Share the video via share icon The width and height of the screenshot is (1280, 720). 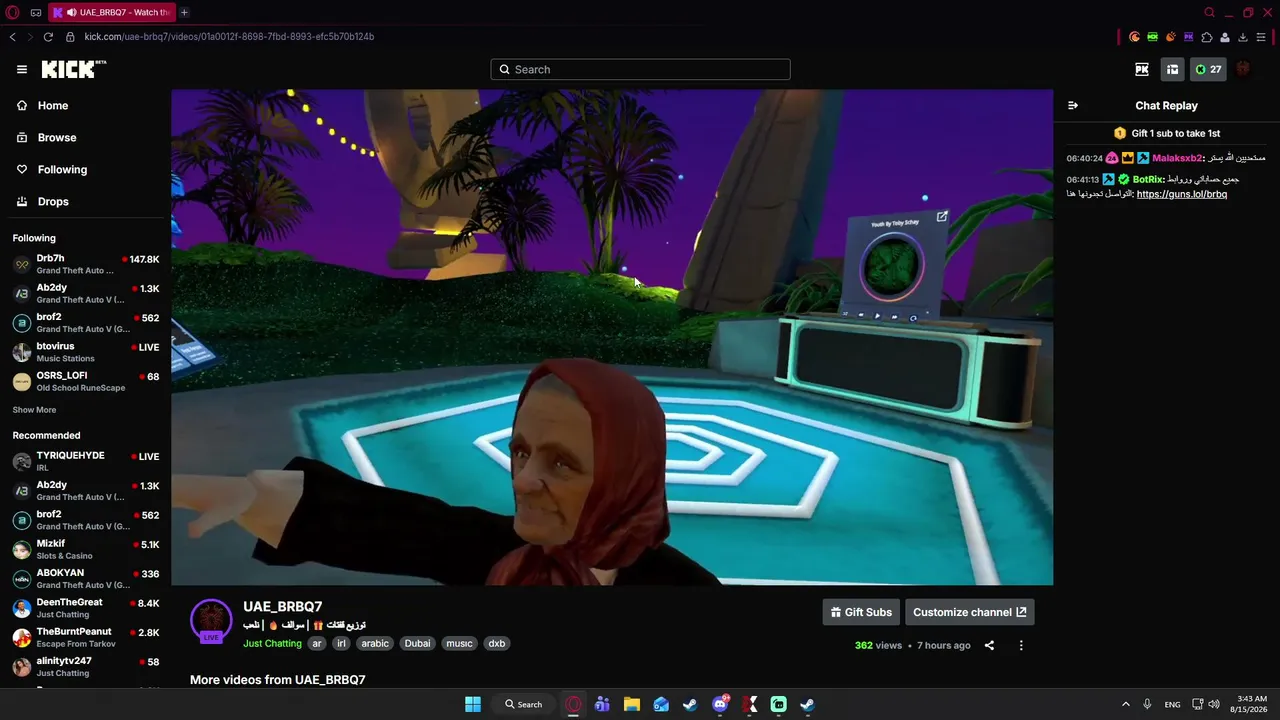click(x=989, y=645)
